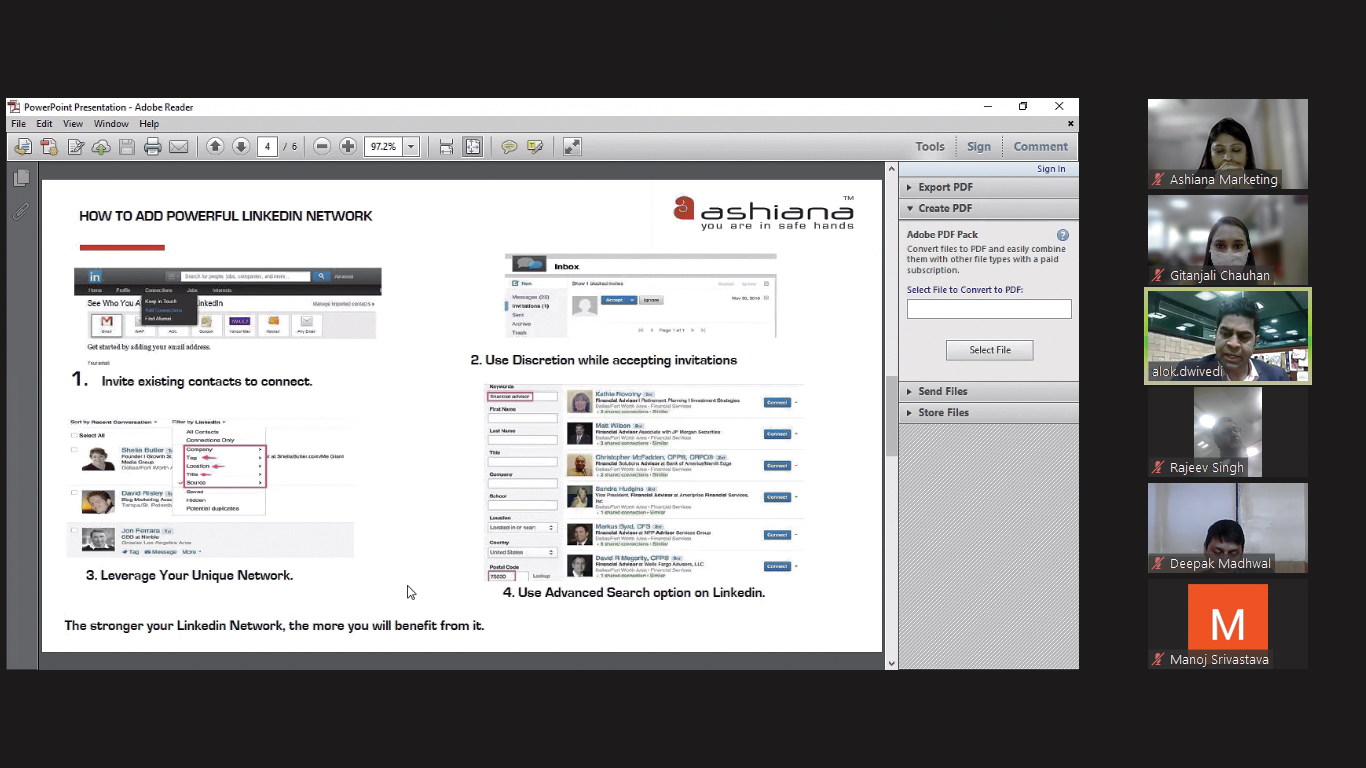Select Manoj Srivastava's avatar tile
The width and height of the screenshot is (1366, 768).
click(1228, 624)
